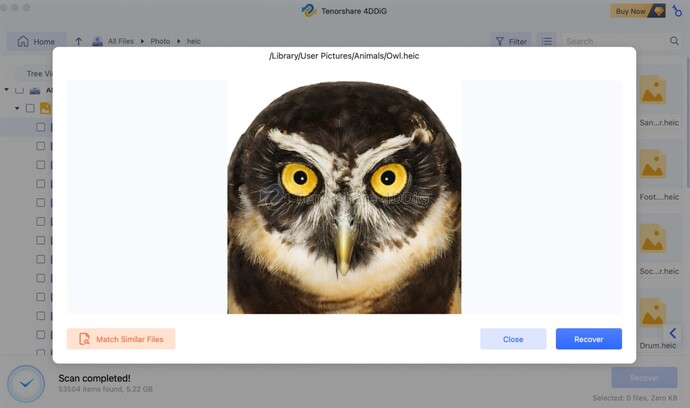Collapse the All Files tree node
Image resolution: width=690 pixels, height=408 pixels.
6,90
